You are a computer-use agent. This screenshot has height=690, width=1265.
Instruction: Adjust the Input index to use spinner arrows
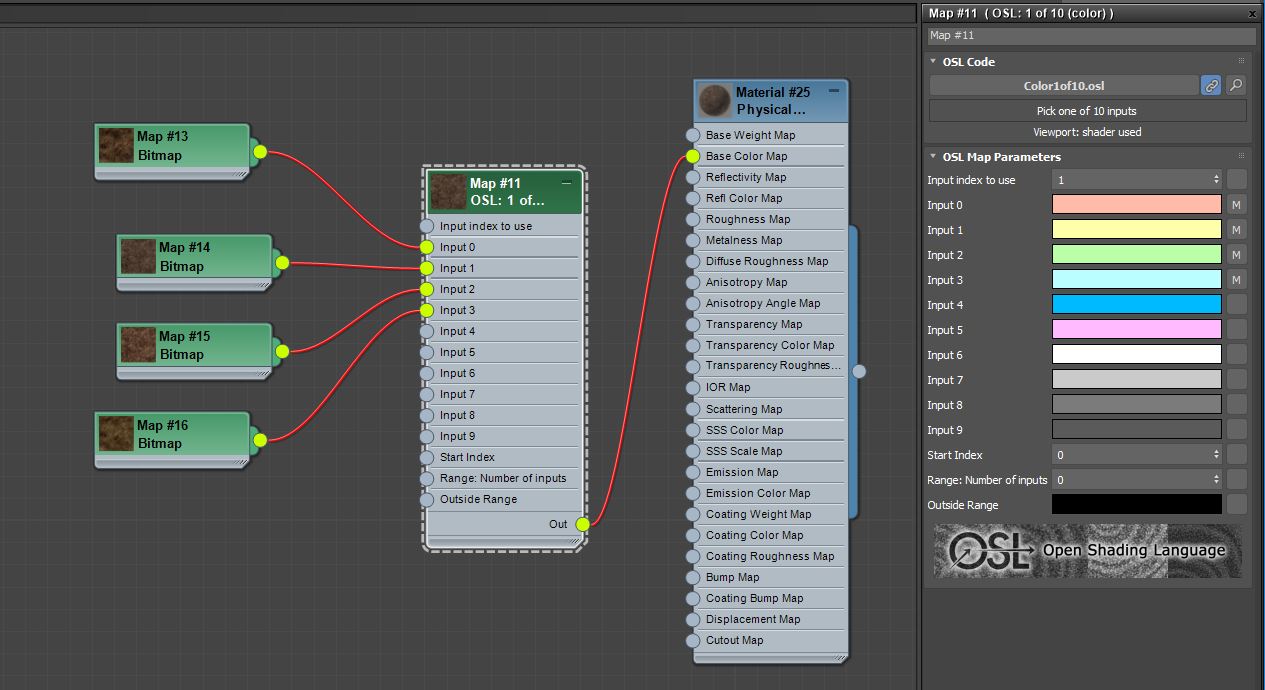(x=1216, y=180)
